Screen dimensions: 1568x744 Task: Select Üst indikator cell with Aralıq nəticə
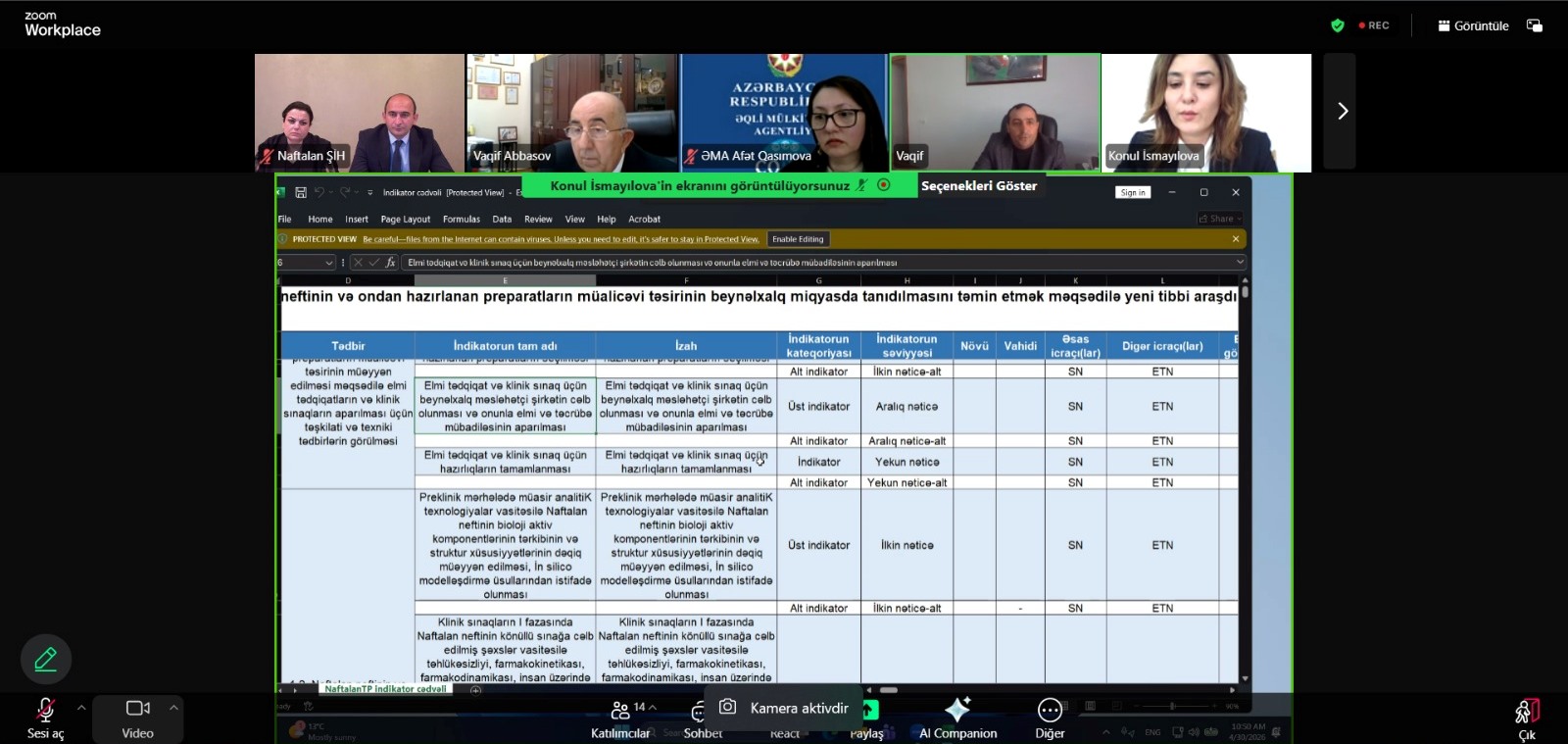(x=819, y=407)
